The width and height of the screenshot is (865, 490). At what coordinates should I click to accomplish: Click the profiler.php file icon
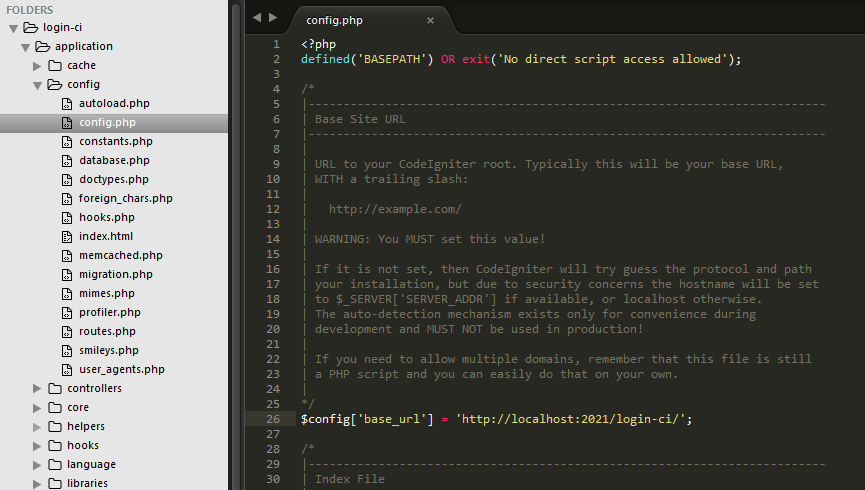click(x=67, y=313)
